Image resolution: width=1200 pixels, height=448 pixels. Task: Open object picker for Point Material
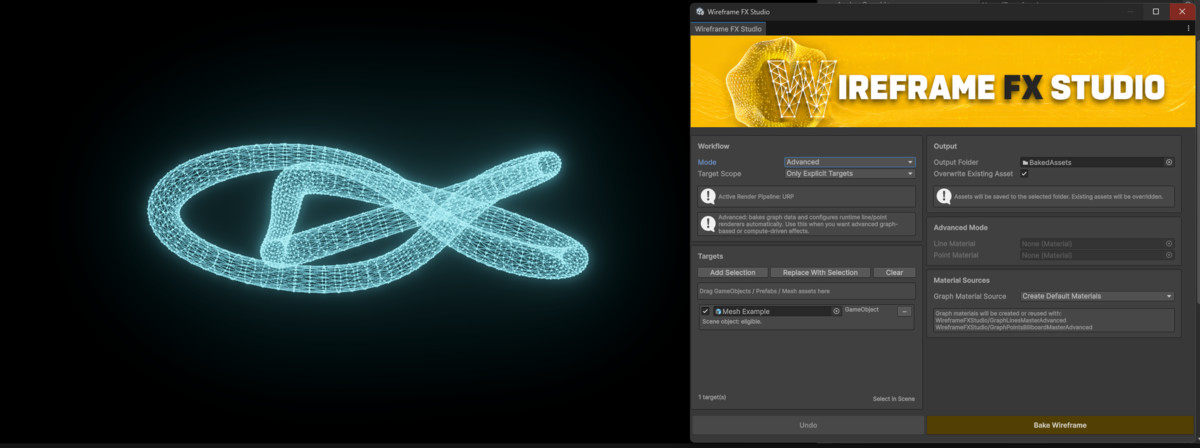1169,255
